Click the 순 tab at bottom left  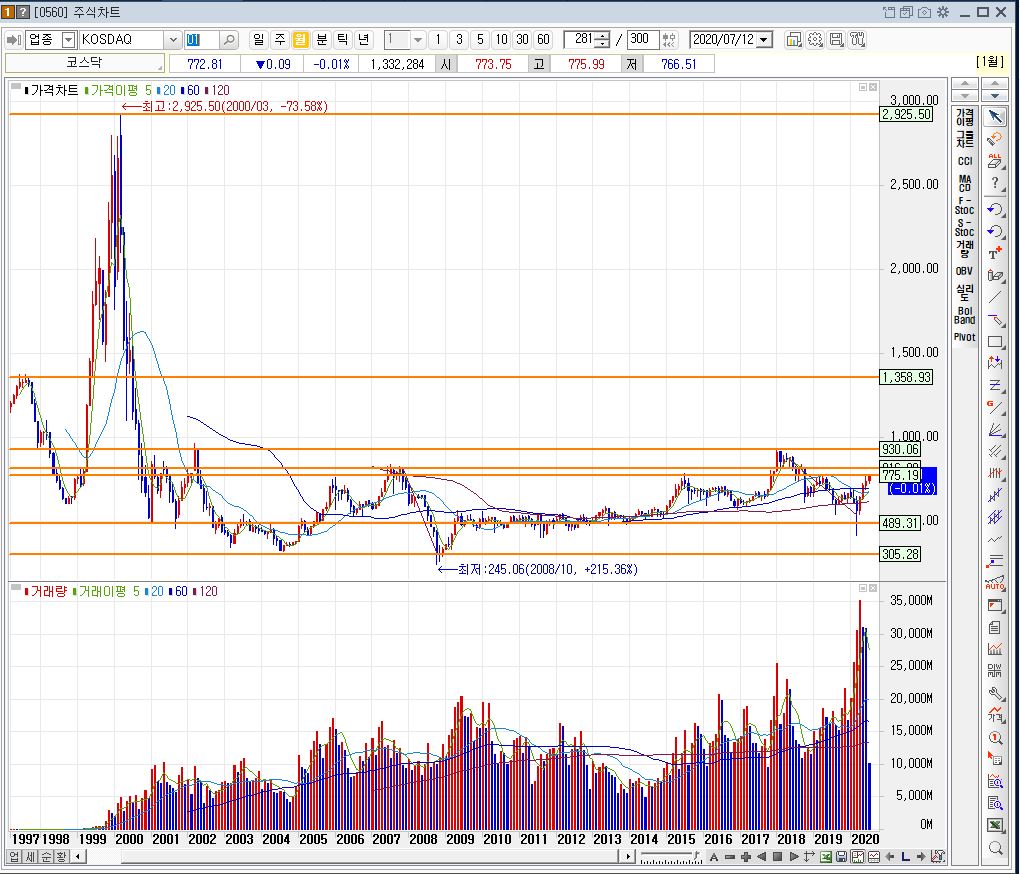tap(46, 856)
